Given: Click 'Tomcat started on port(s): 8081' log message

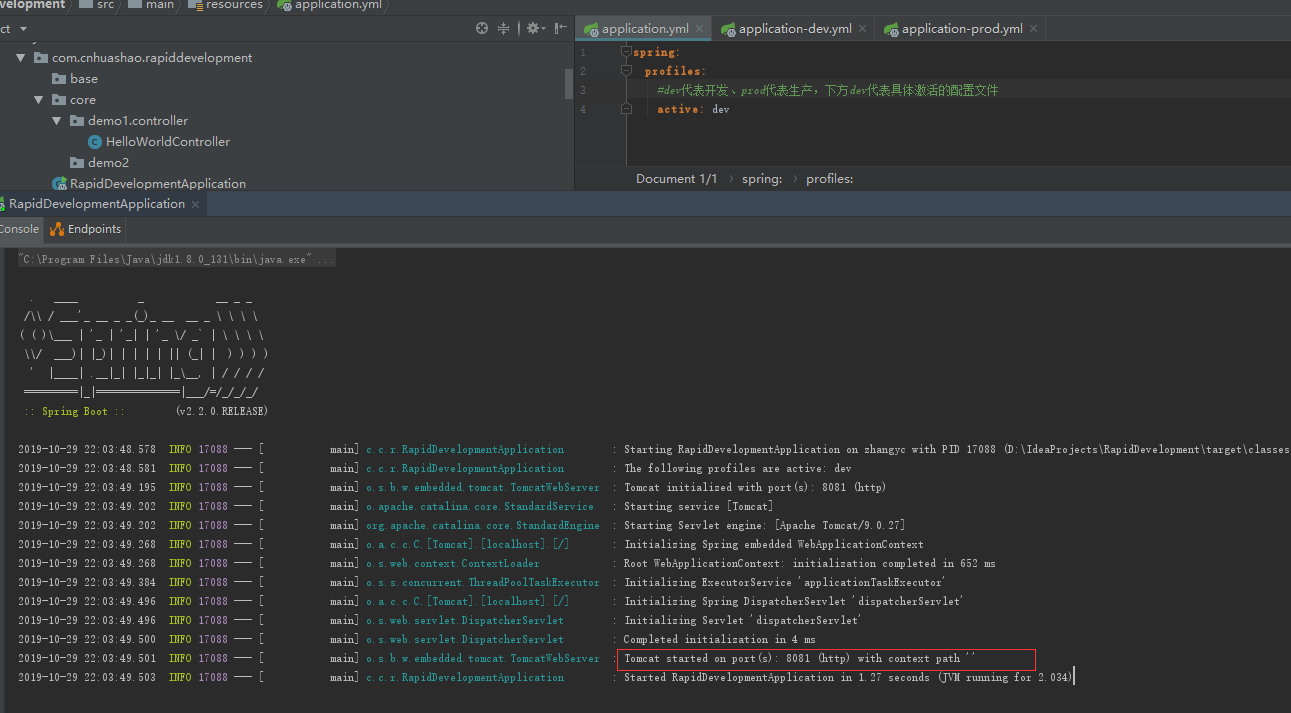Looking at the screenshot, I should point(799,659).
